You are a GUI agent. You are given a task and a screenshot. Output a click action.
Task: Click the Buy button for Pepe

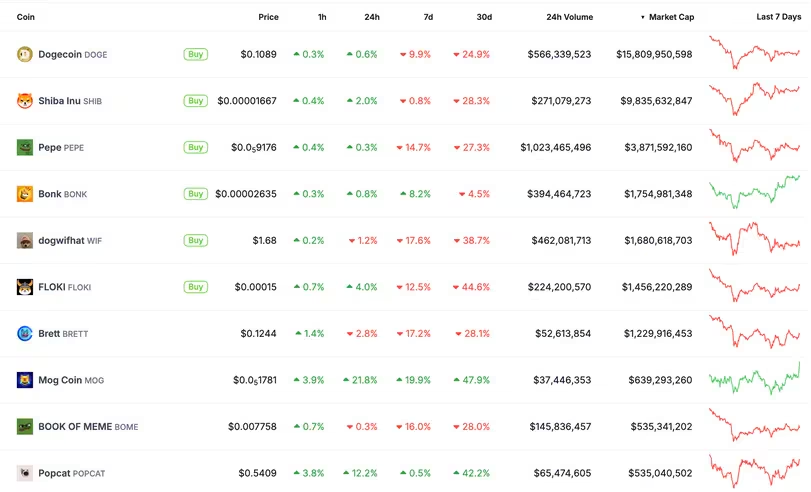click(196, 147)
